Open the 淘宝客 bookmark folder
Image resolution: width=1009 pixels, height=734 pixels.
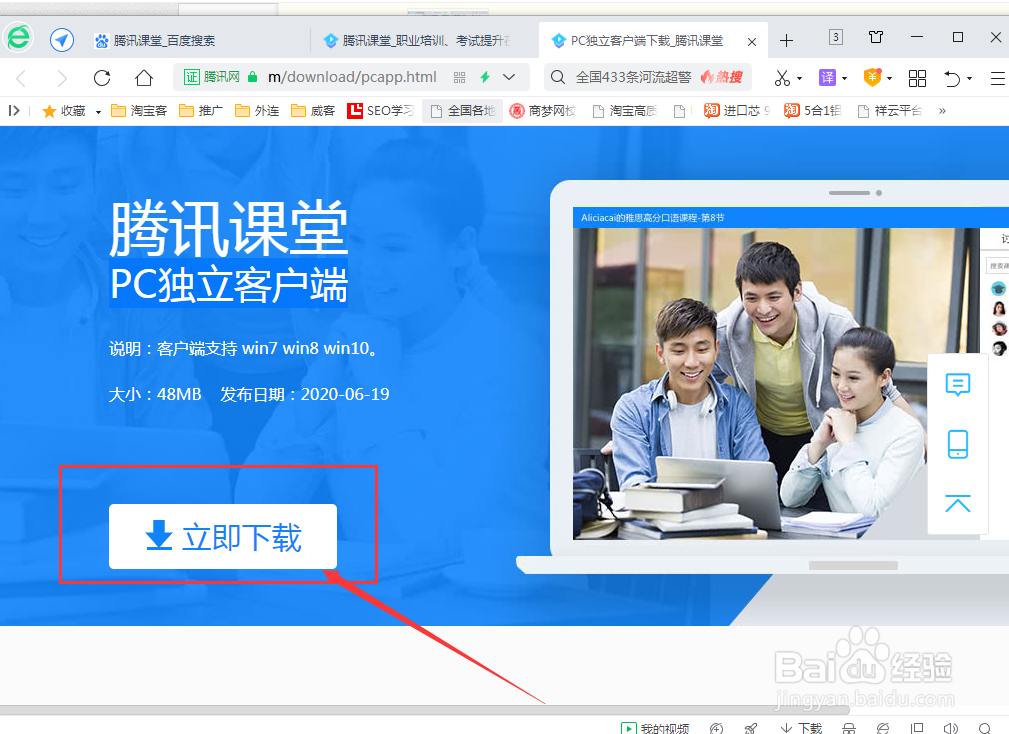pos(139,111)
